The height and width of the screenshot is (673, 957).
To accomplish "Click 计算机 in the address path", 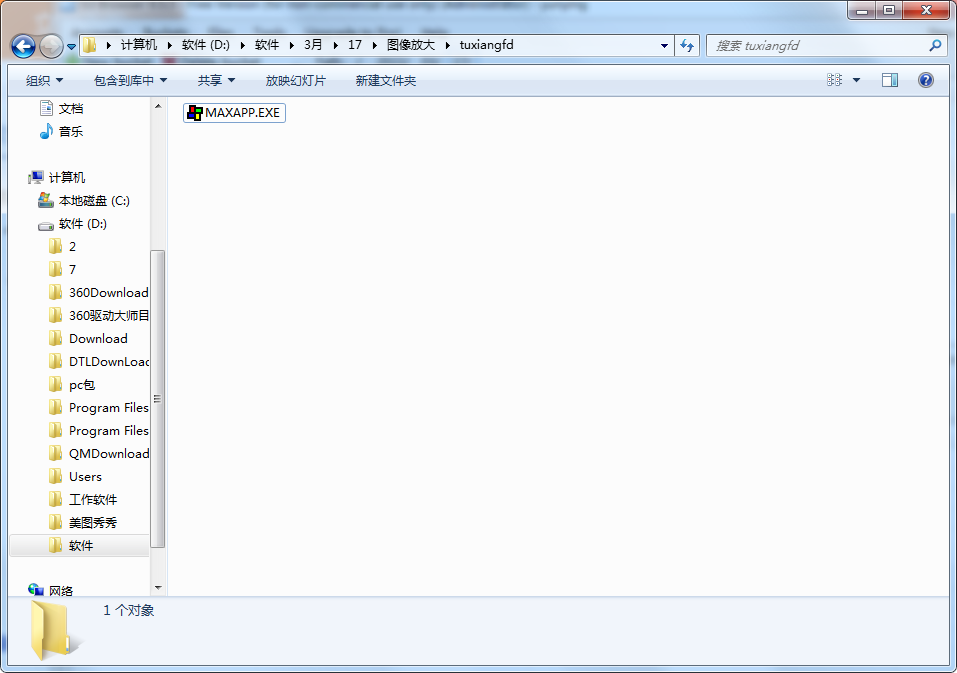I will 139,45.
